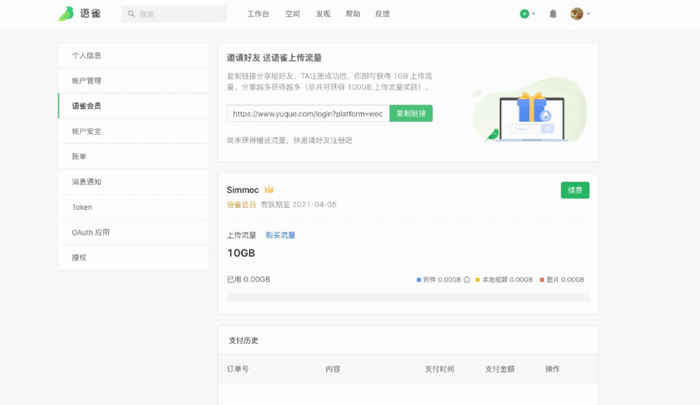Select OAuth 应用 in the sidebar

coord(133,232)
